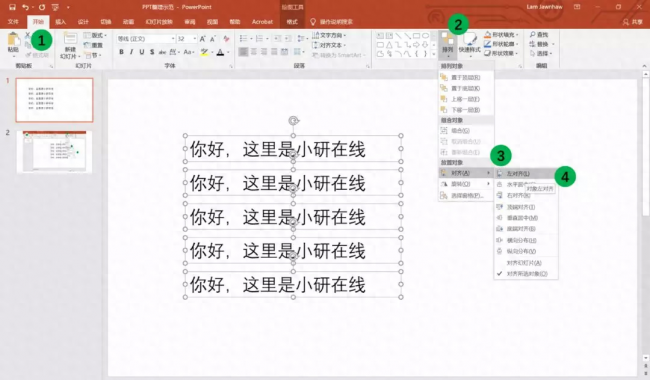Screen dimensions: 650x380
Task: Open the Design ribbon tab
Action: click(x=83, y=22)
